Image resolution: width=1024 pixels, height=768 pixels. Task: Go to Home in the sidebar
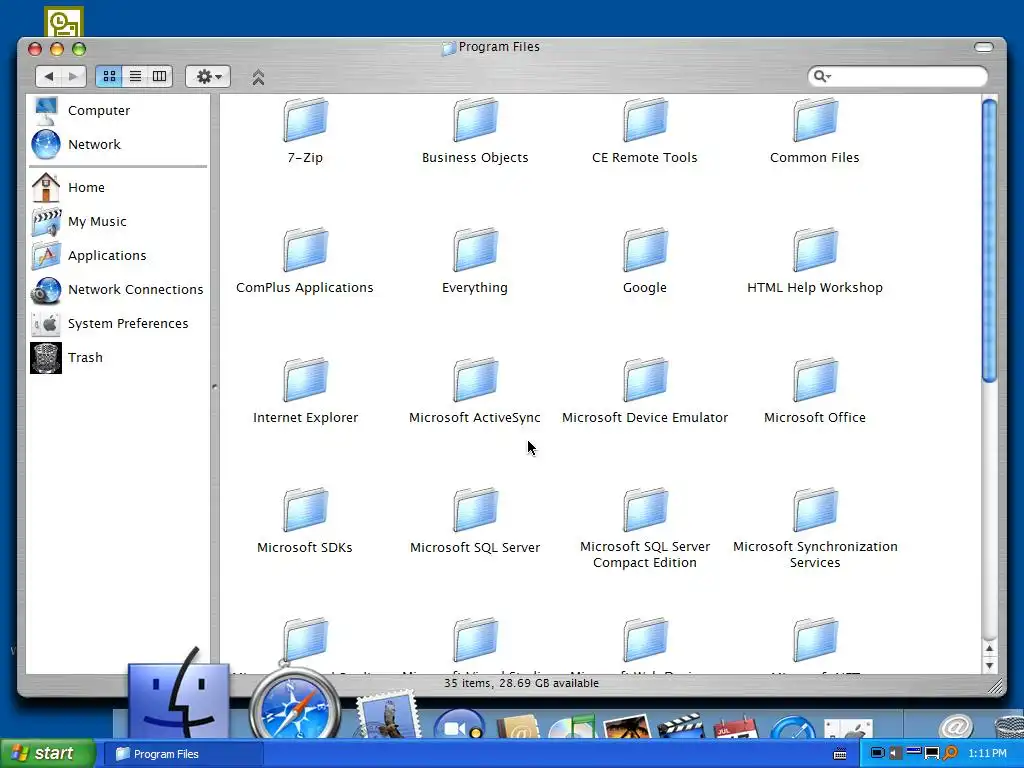(x=68, y=187)
